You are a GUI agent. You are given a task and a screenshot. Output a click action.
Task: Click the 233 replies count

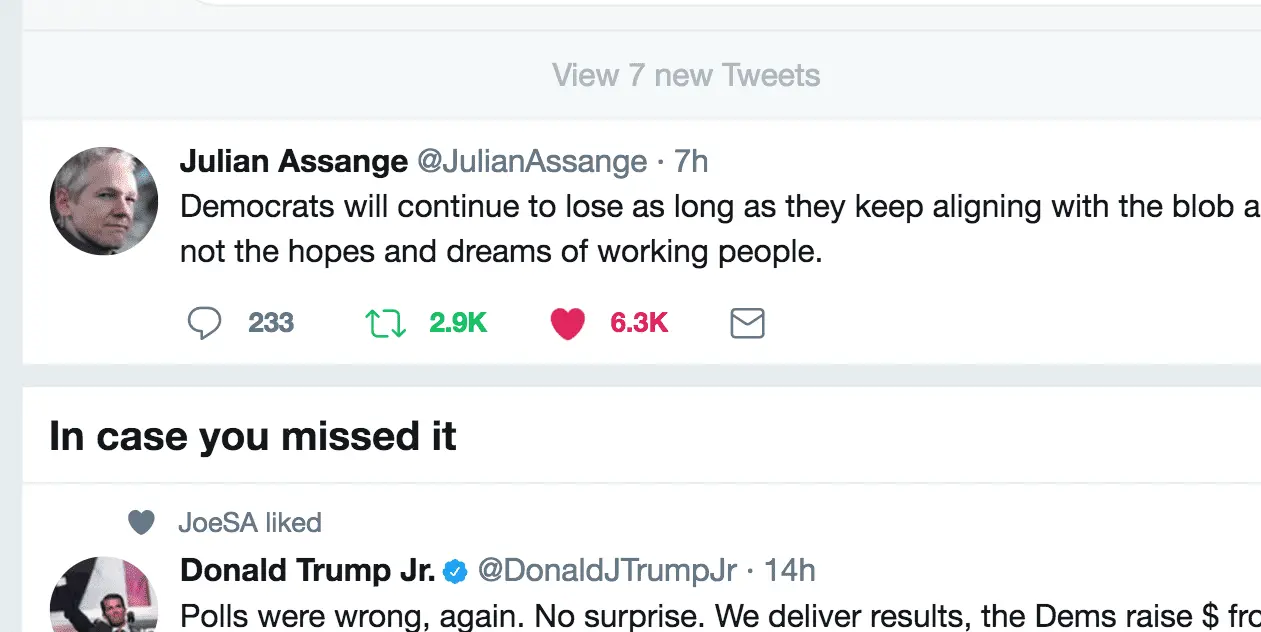(270, 323)
